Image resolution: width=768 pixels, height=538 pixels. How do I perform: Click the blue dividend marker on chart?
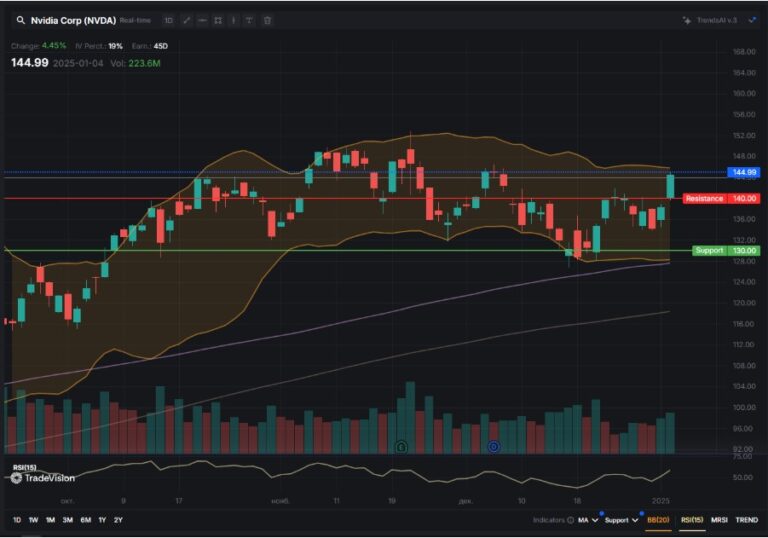(x=493, y=446)
